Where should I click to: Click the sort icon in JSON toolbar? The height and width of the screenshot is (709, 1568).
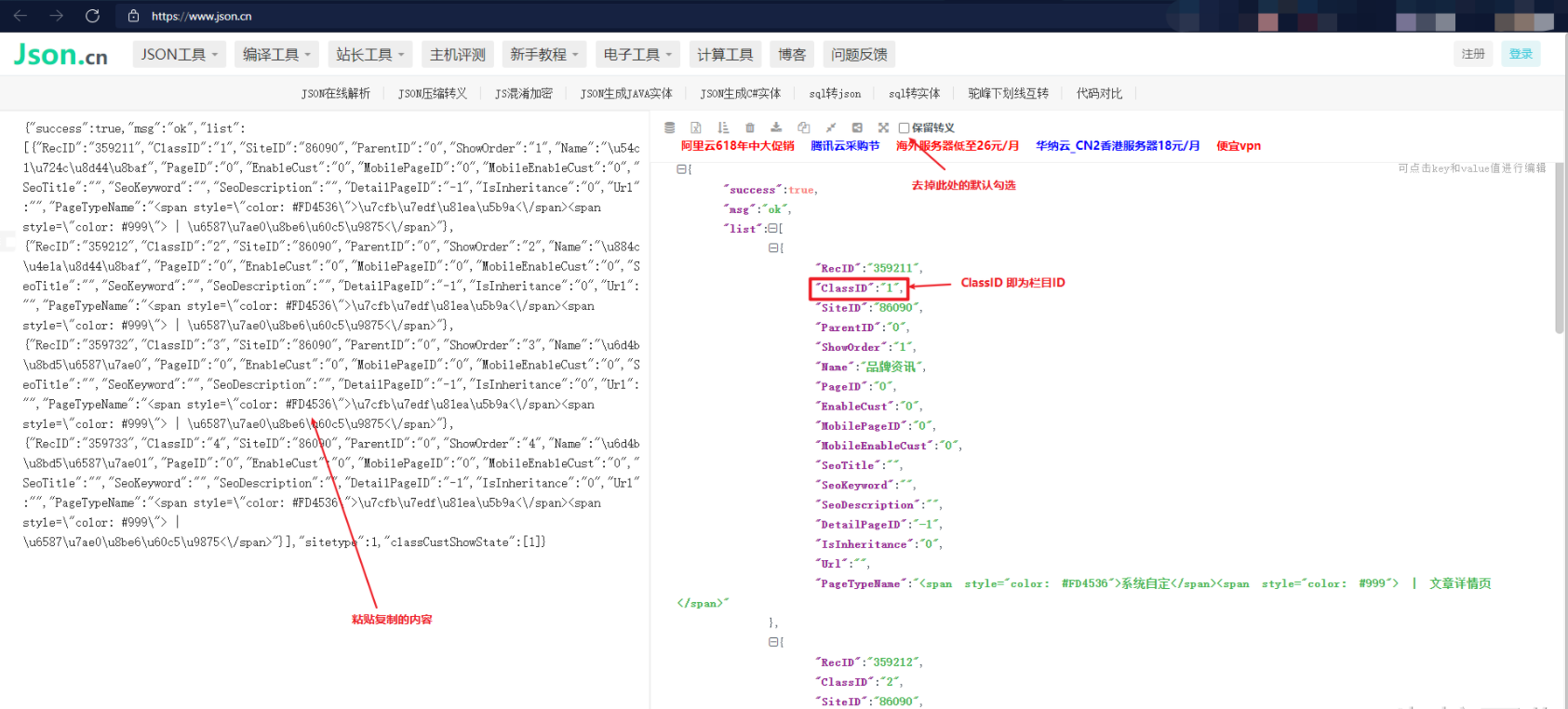[723, 127]
